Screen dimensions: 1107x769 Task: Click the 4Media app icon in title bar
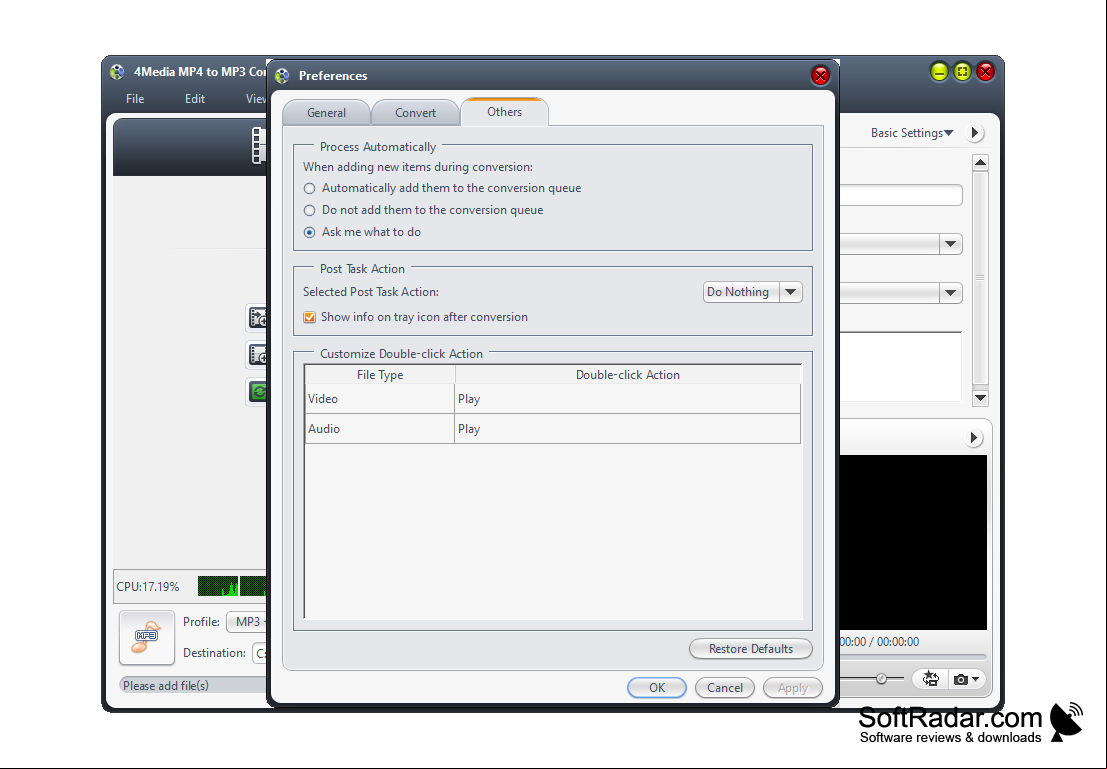[117, 71]
